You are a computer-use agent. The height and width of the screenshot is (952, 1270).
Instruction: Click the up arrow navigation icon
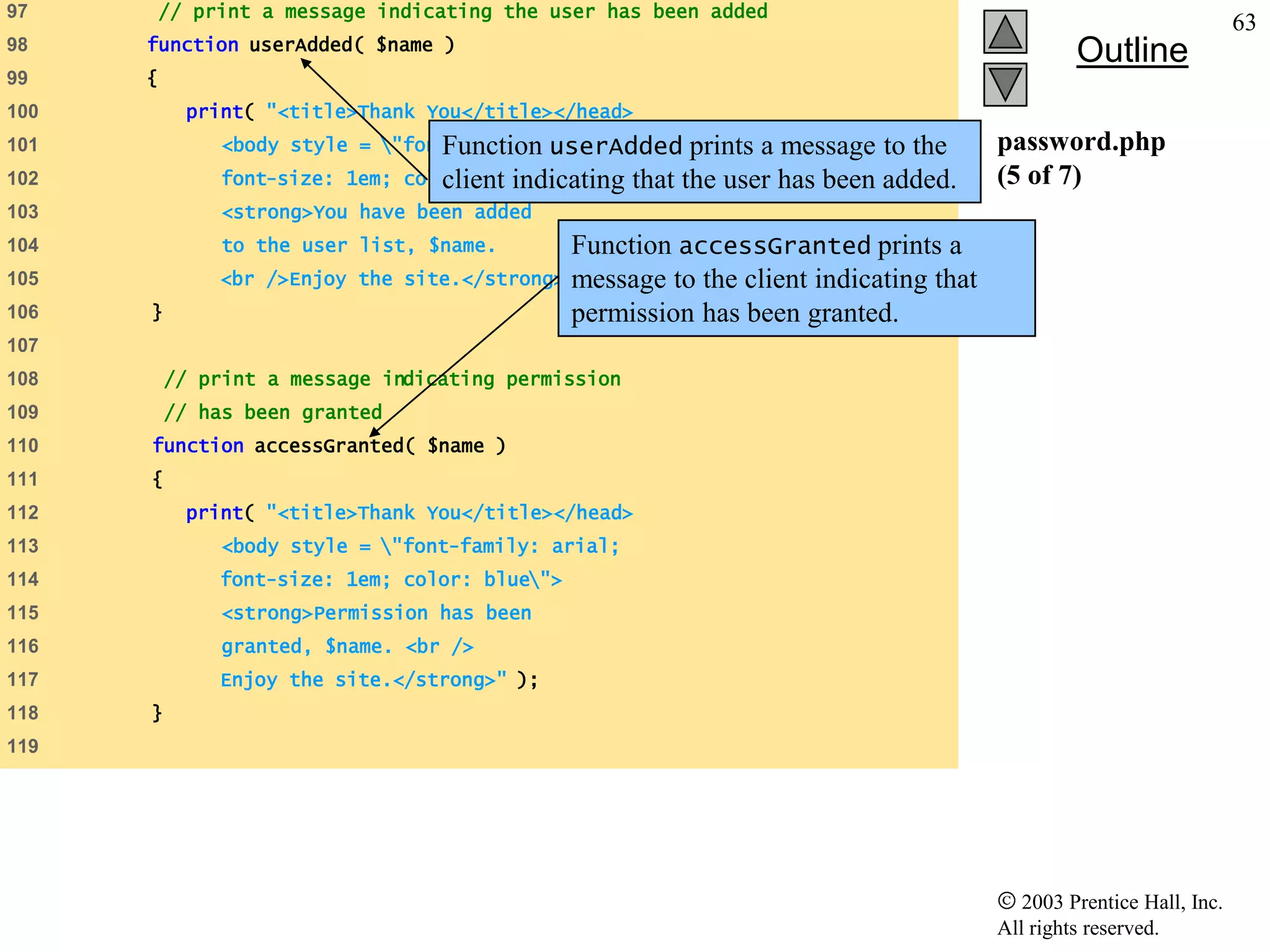tap(1005, 32)
